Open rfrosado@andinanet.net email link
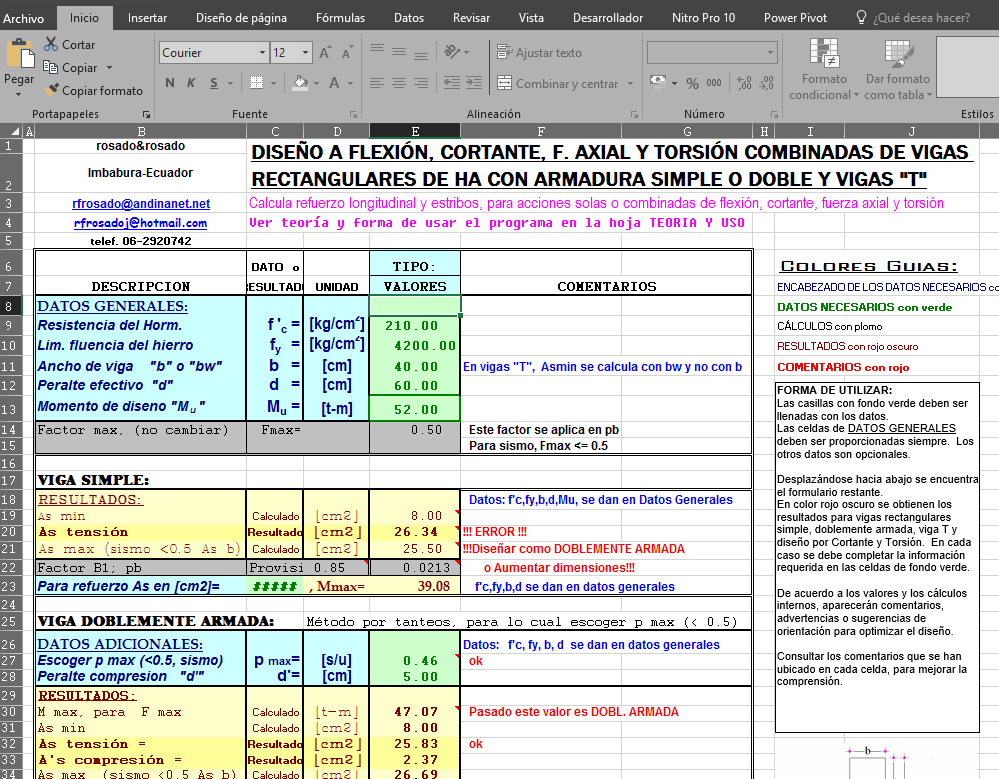Viewport: 999px width, 779px height. pyautogui.click(x=141, y=203)
